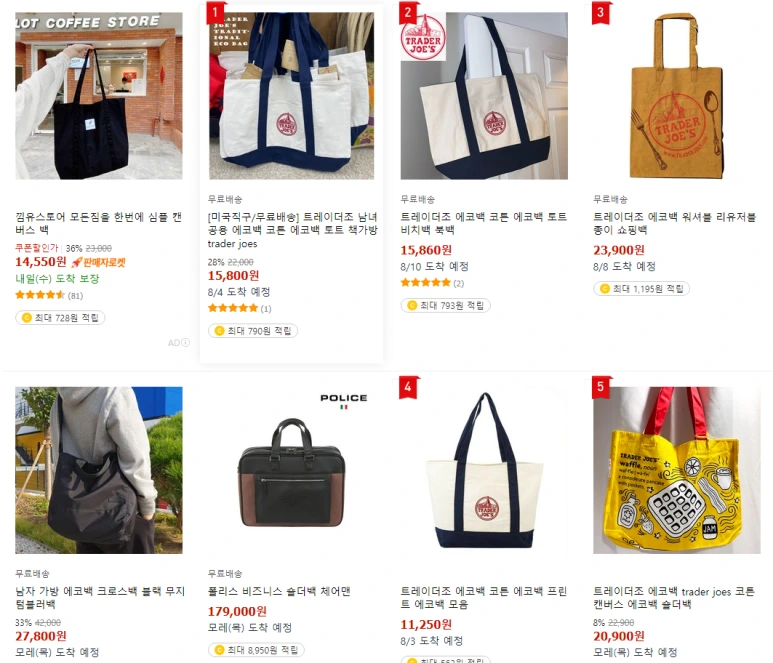Open the brown paper Trader Joe's bag image

click(676, 96)
